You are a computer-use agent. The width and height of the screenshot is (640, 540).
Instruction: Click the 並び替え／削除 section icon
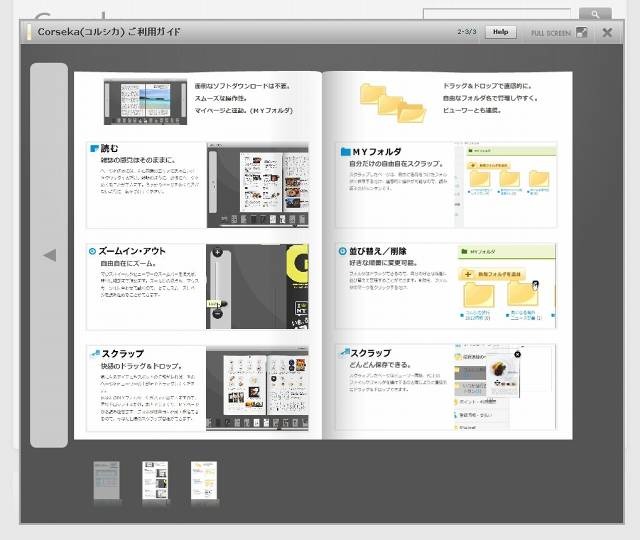[342, 251]
